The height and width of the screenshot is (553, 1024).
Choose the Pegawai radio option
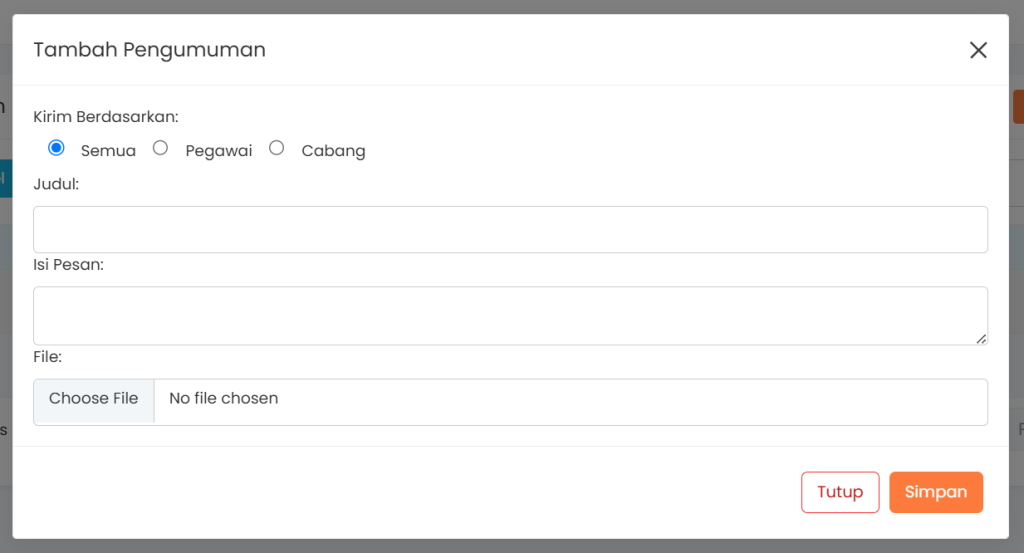pyautogui.click(x=160, y=148)
